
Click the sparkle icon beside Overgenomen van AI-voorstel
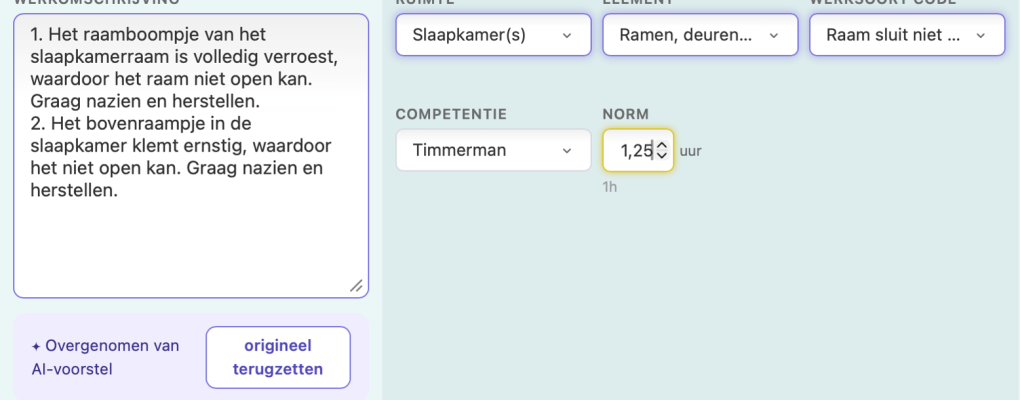(x=36, y=347)
